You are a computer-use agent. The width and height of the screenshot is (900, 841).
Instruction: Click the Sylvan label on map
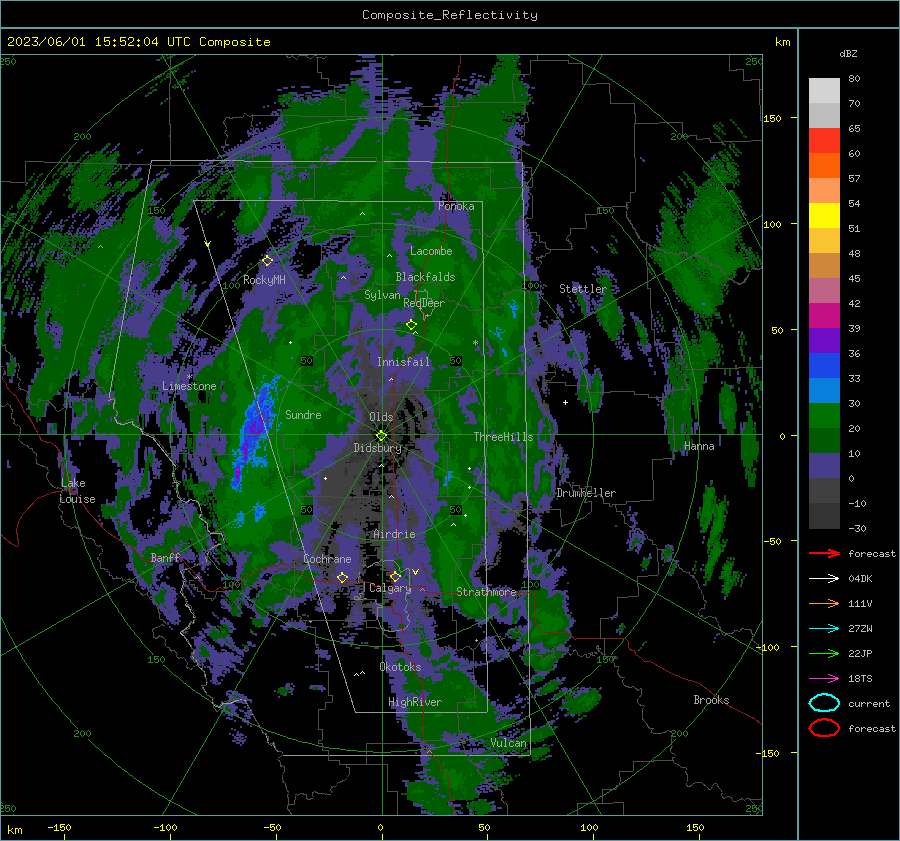click(x=382, y=295)
